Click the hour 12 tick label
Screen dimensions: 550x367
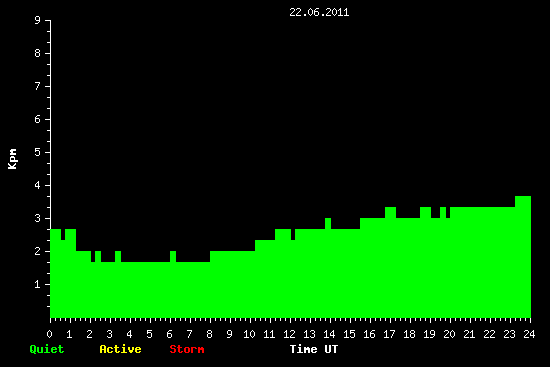pyautogui.click(x=289, y=334)
